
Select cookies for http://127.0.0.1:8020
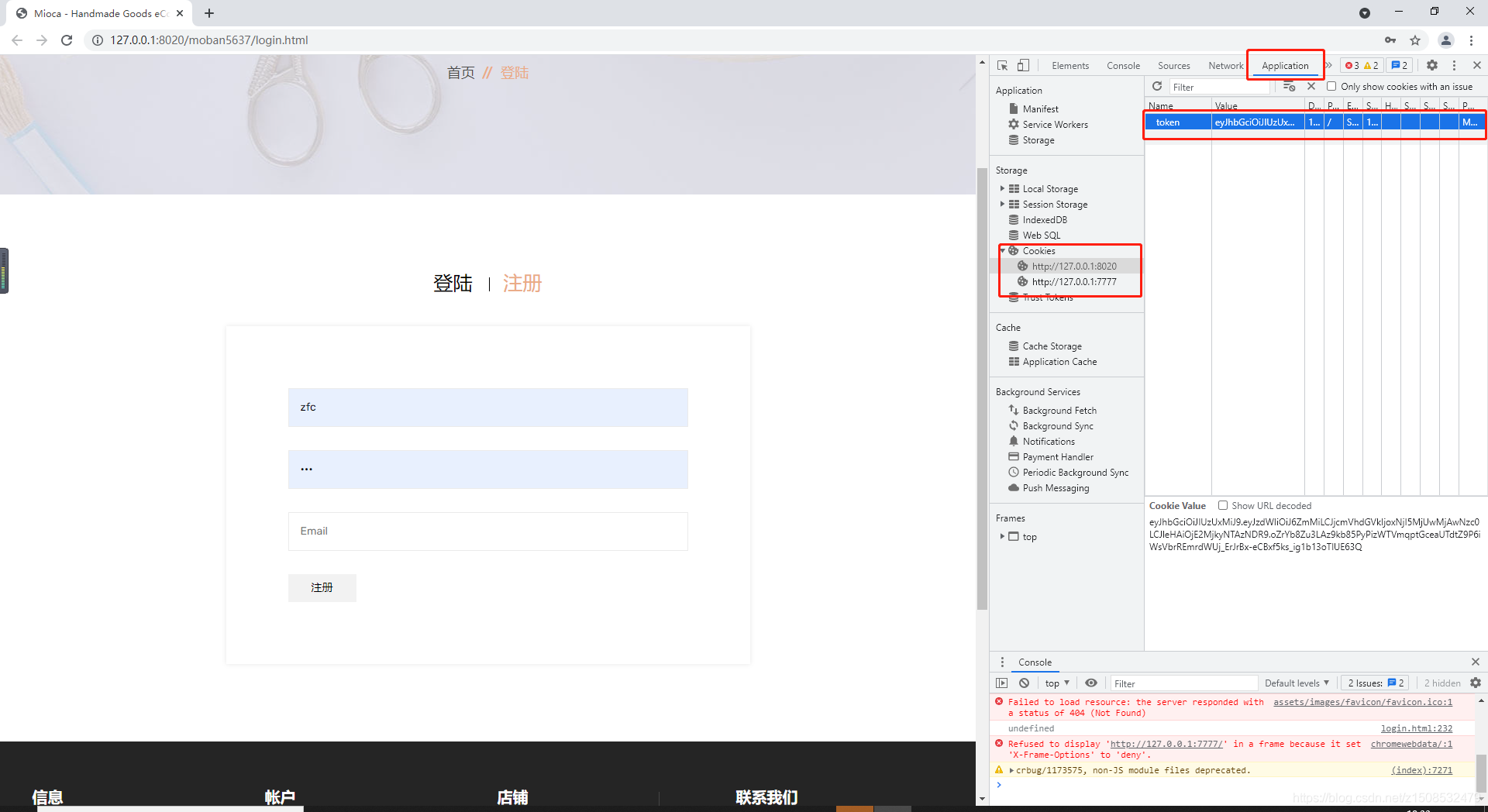pos(1074,267)
